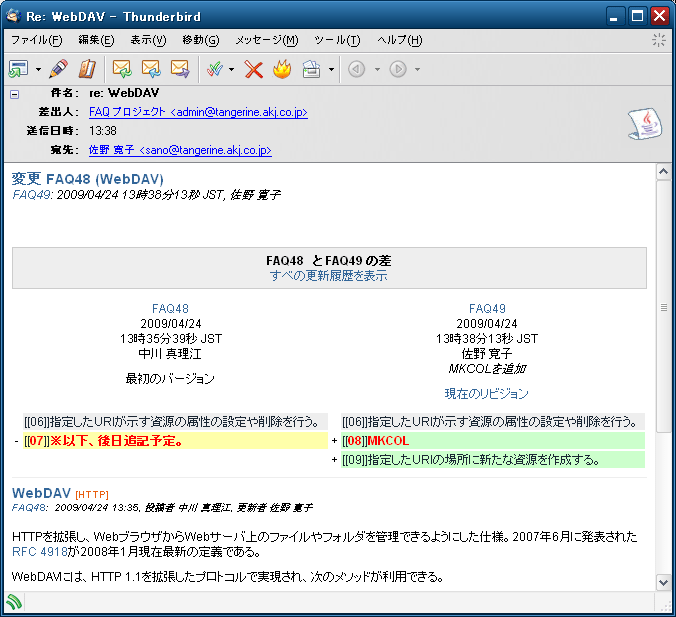Image resolution: width=676 pixels, height=617 pixels.
Task: Open the FAQ49 column header link
Action: coord(487,309)
